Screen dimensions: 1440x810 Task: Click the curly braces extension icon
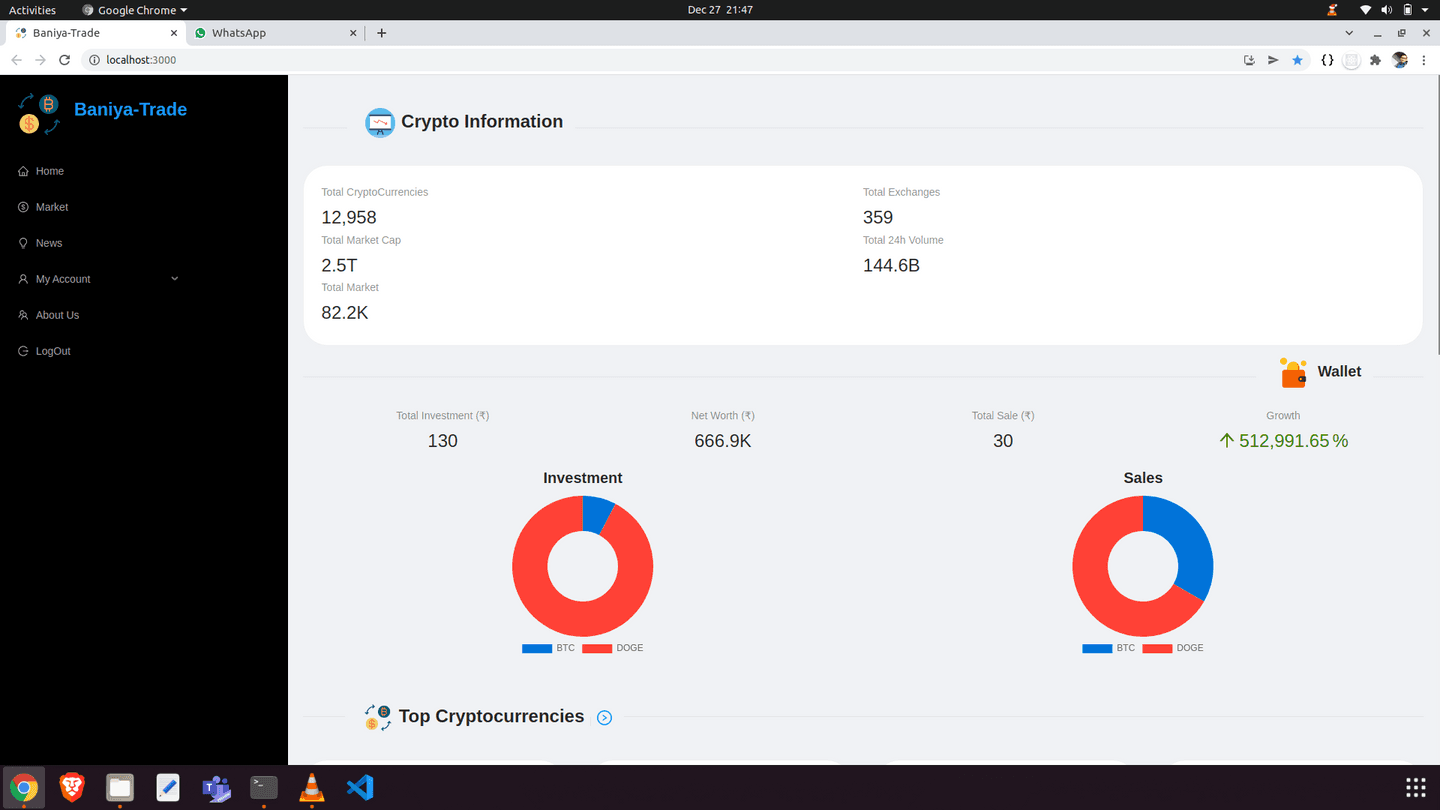tap(1327, 60)
